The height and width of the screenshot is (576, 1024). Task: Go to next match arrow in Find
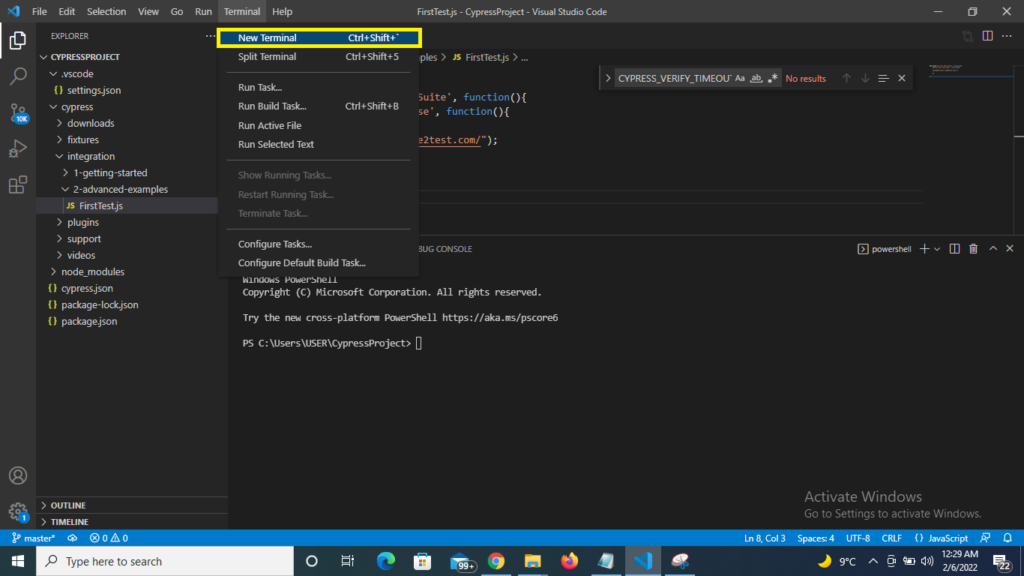click(x=865, y=78)
